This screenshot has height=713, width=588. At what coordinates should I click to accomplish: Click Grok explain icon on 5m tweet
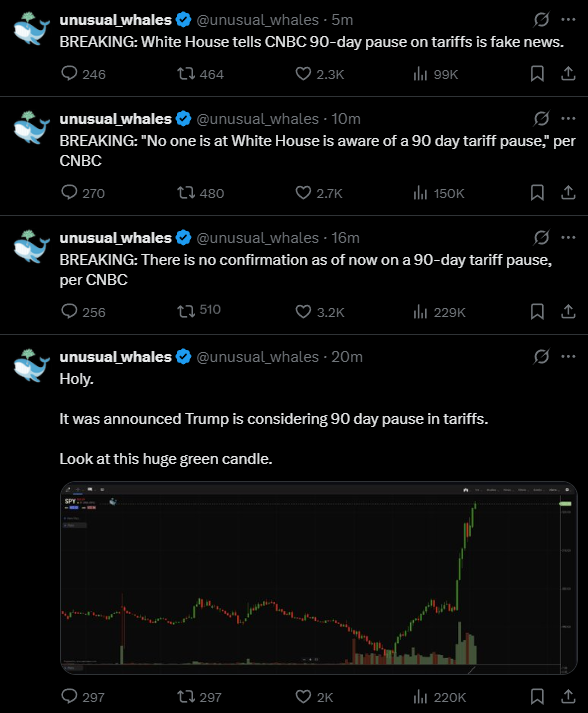point(541,20)
